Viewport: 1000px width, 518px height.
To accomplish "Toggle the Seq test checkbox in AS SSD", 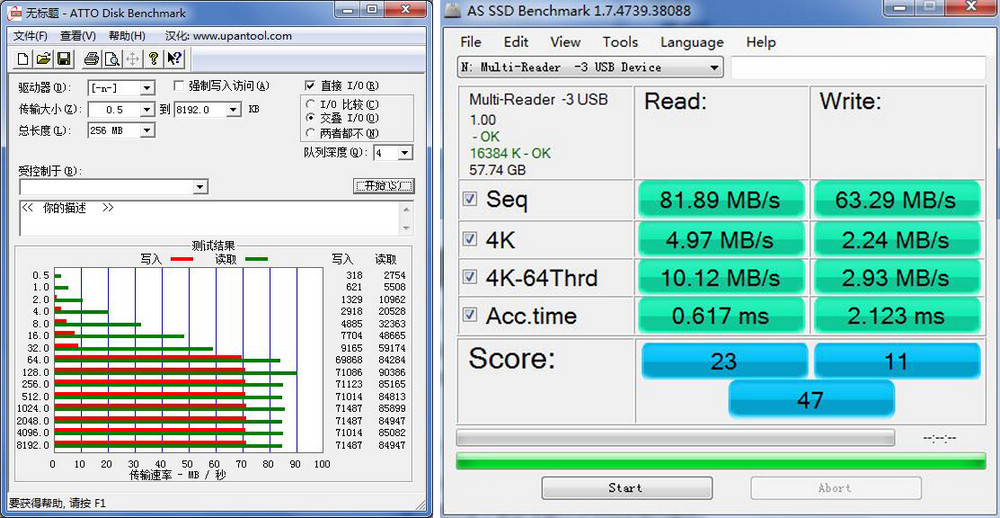I will pos(470,200).
